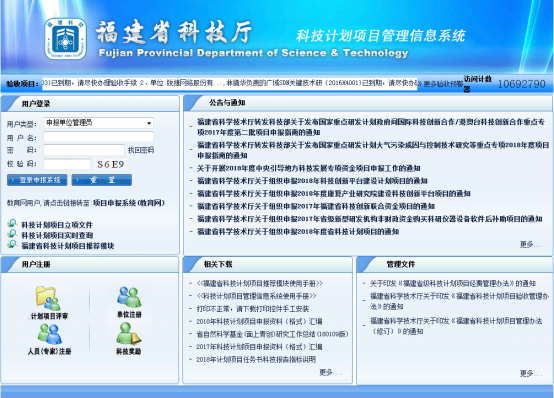Screen dimensions: 554x398
Task: Click magnifier icon beside 科技计划项目实时查询
Action: click(x=12, y=234)
